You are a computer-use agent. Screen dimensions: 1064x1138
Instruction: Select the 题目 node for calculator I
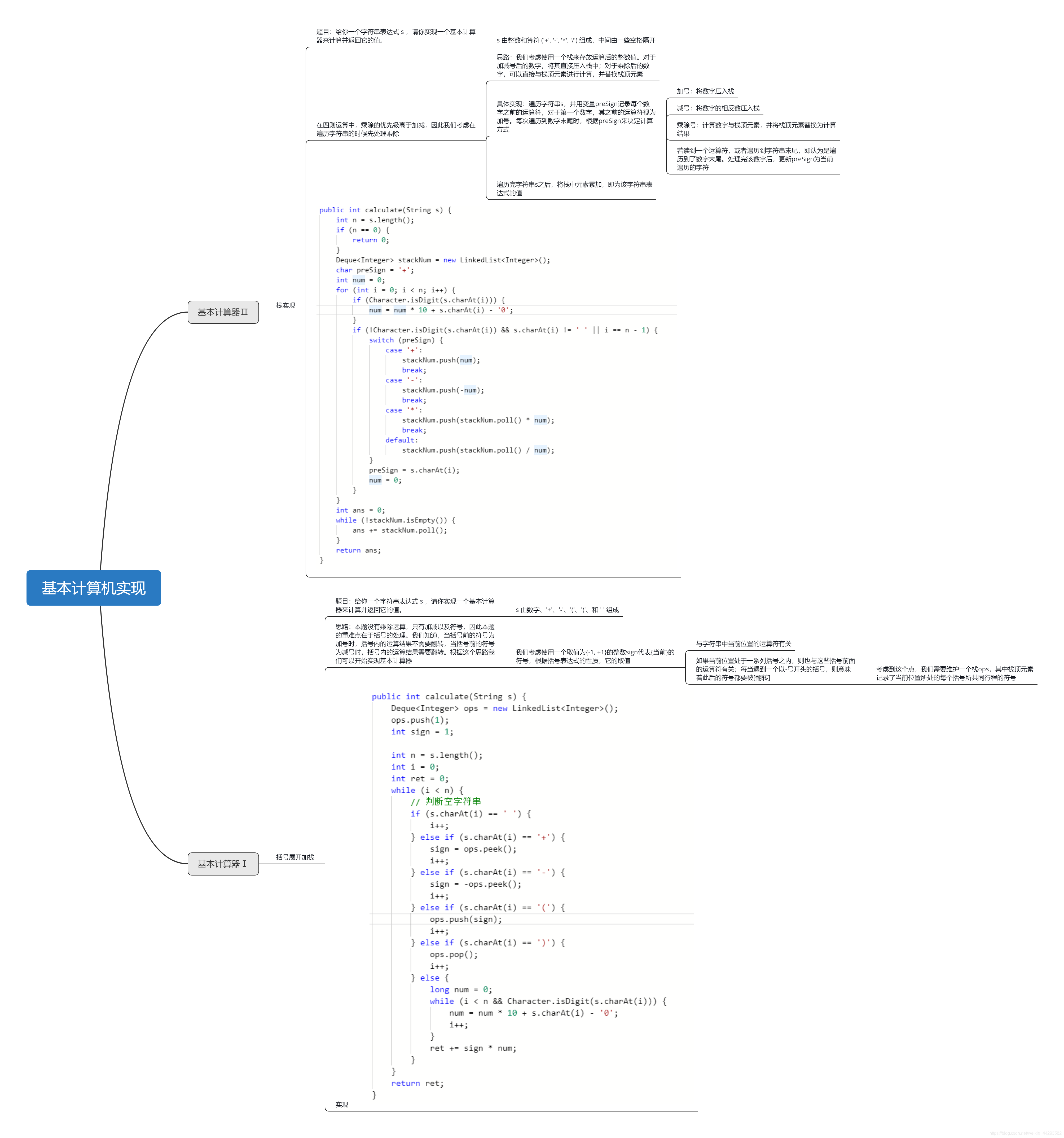coord(415,606)
